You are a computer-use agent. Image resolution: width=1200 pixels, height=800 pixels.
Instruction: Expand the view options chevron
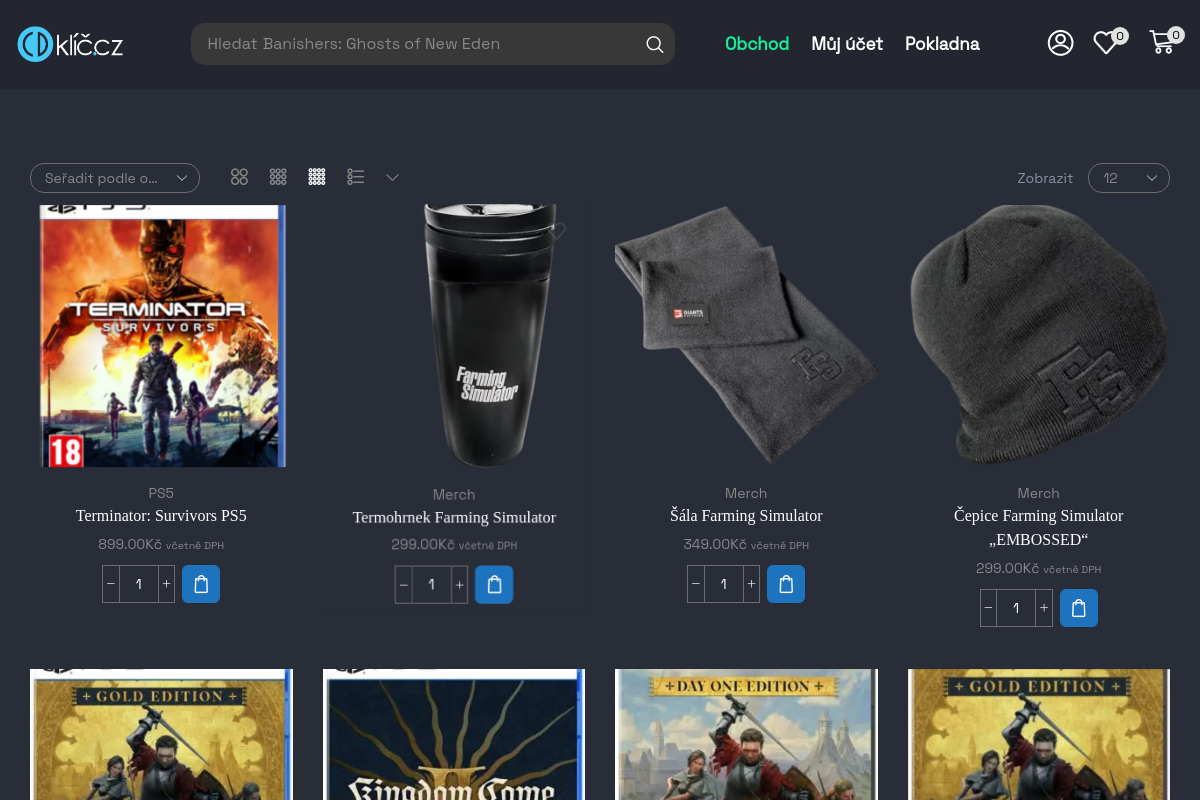[393, 177]
